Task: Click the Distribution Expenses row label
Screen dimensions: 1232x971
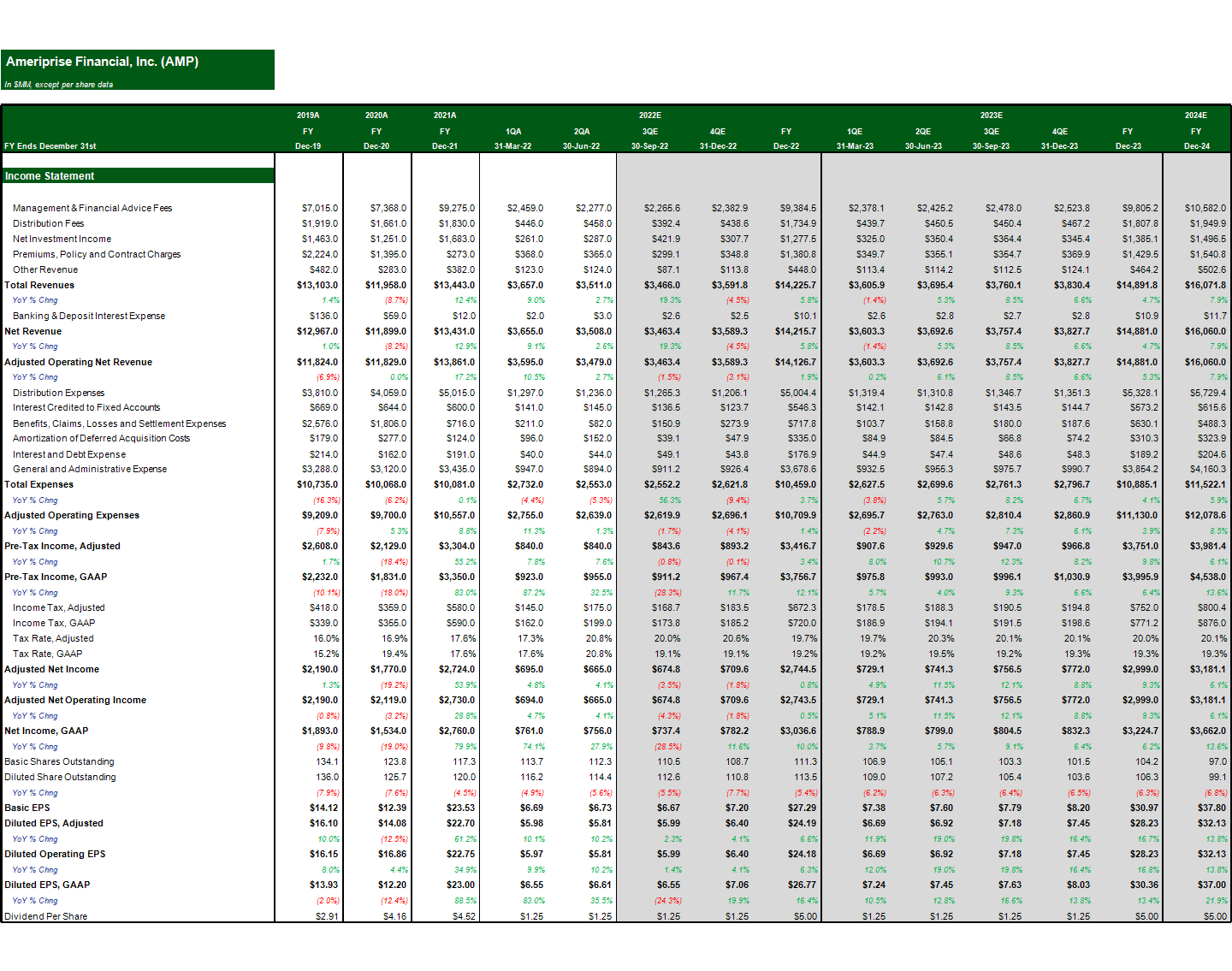Action: [57, 392]
